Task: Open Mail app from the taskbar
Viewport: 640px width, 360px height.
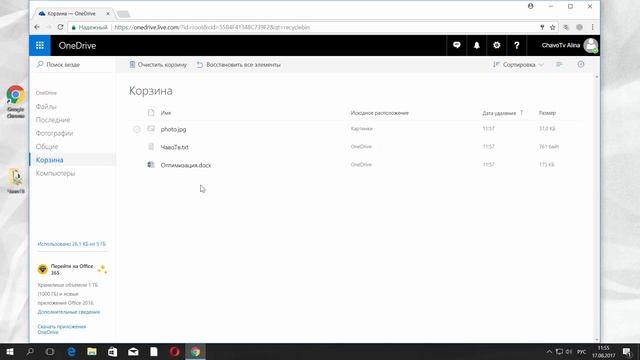Action: coord(133,351)
